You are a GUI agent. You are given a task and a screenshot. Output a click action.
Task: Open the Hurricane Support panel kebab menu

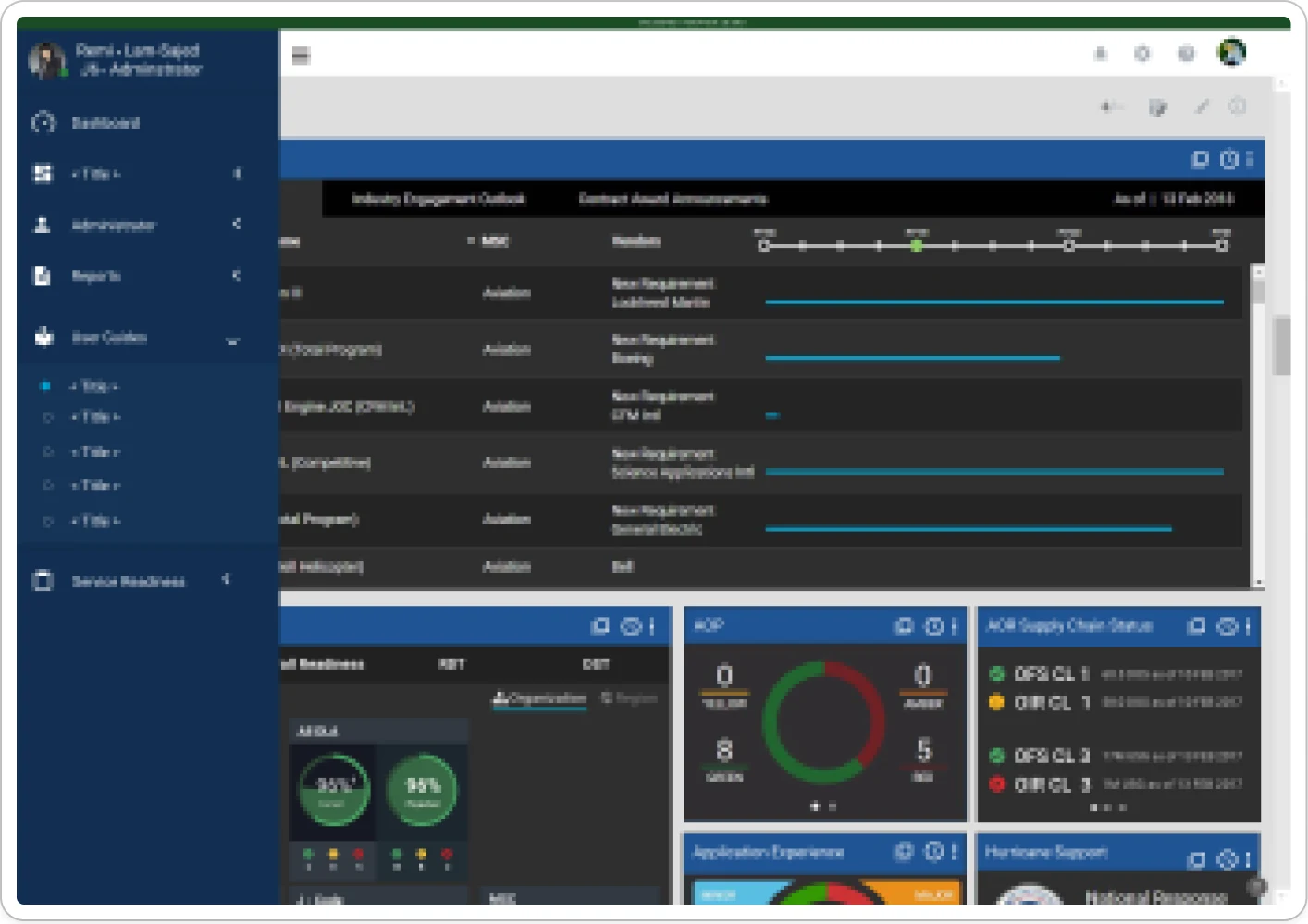click(1248, 860)
